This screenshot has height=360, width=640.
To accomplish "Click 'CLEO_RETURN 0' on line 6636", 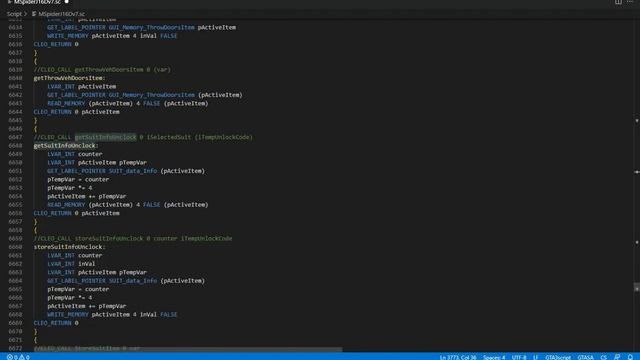I will 56,44.
